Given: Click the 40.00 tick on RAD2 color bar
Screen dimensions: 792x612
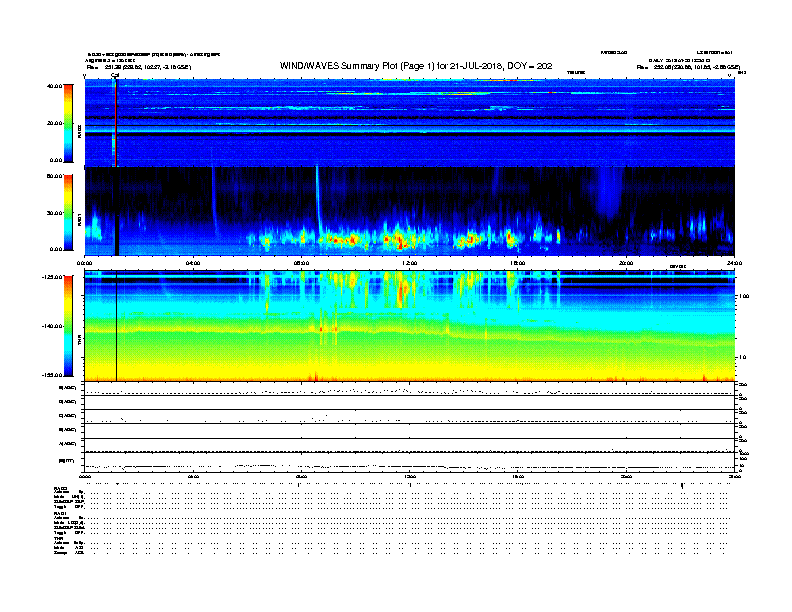Looking at the screenshot, I should [55, 86].
